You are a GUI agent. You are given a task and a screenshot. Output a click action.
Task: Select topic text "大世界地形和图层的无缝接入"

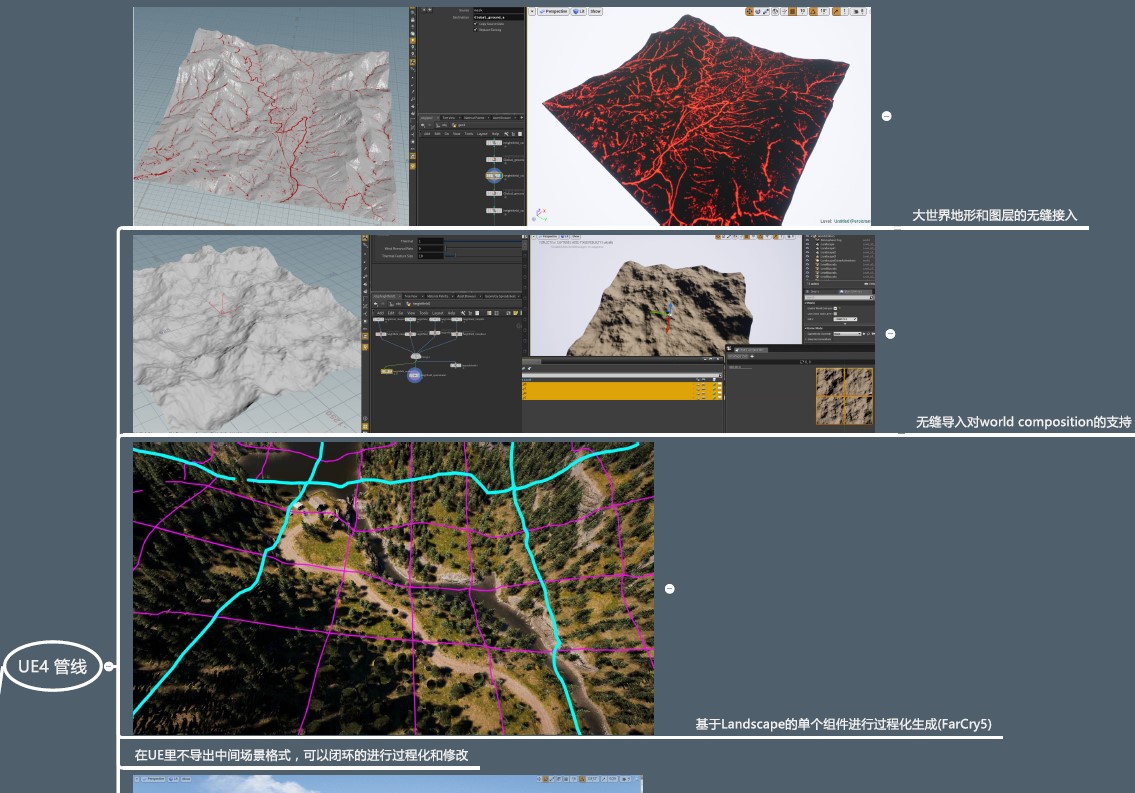[995, 215]
